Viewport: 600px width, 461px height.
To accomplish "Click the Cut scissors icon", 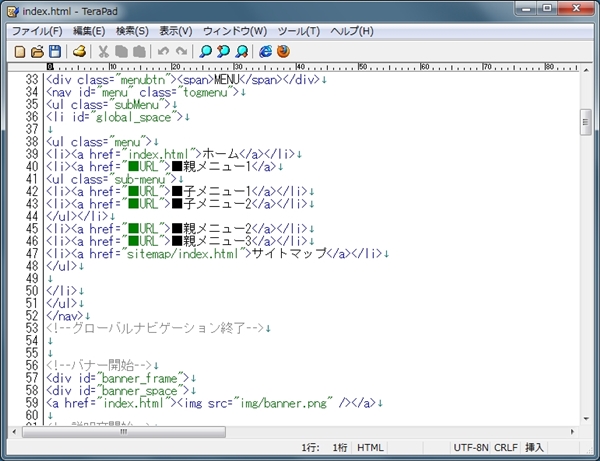I will pos(103,52).
